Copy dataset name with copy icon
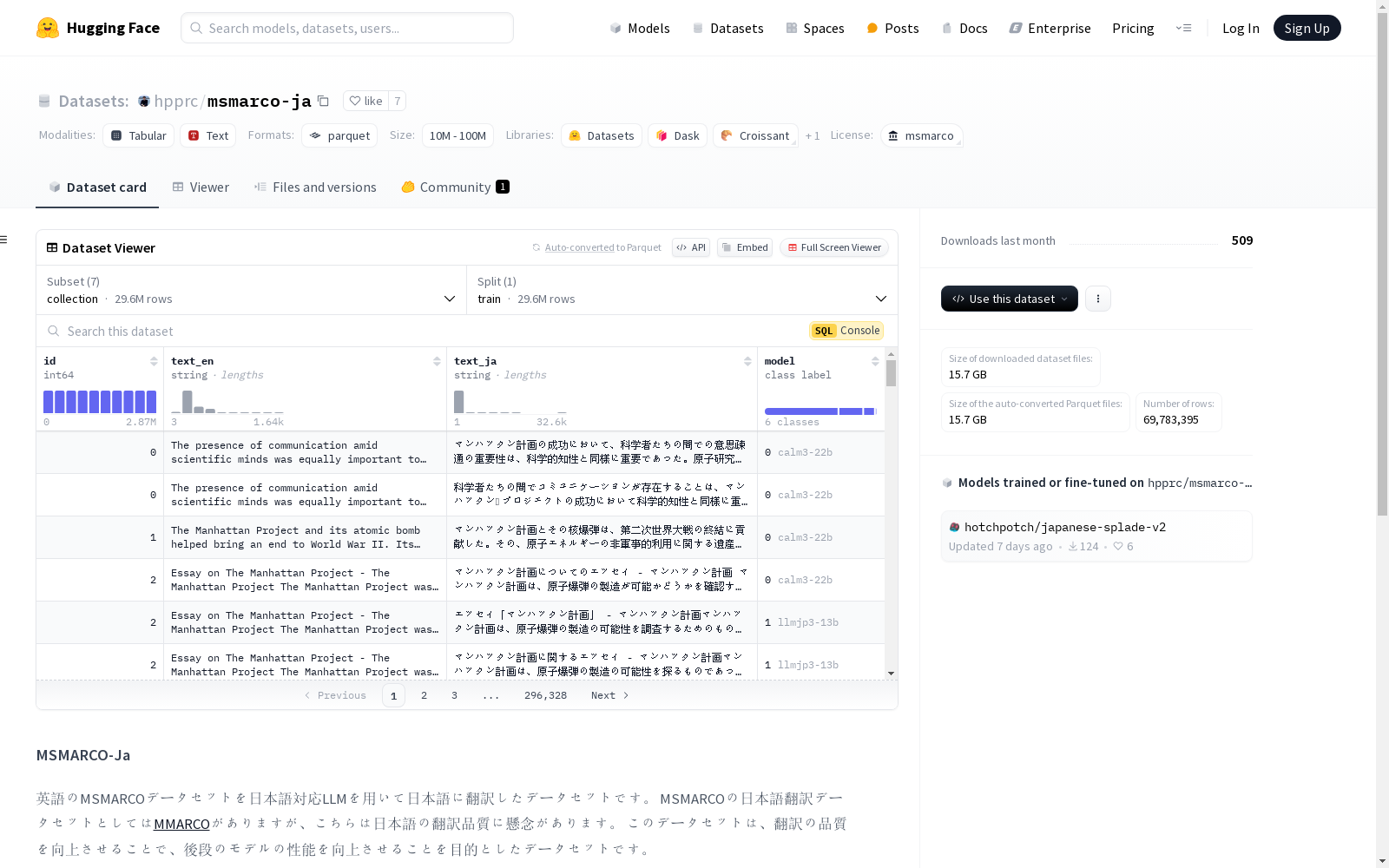This screenshot has width=1389, height=868. [323, 101]
